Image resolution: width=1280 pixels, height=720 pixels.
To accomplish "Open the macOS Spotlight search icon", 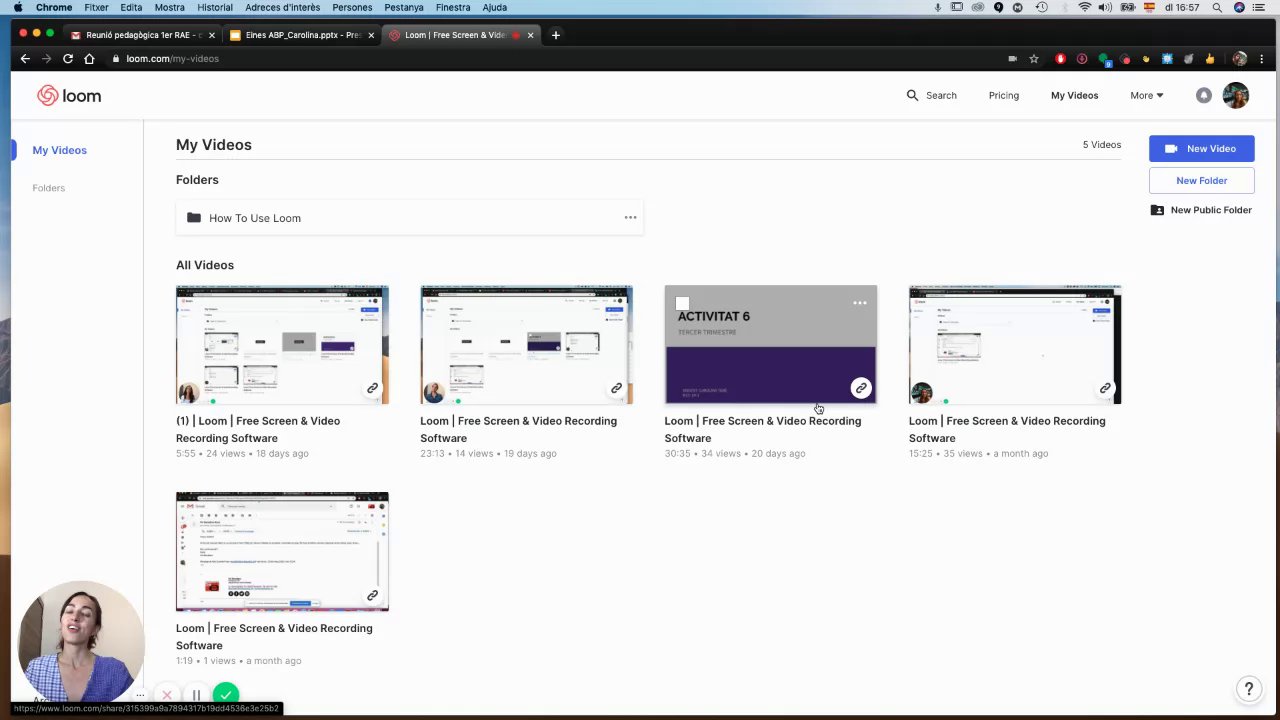I will [1217, 7].
